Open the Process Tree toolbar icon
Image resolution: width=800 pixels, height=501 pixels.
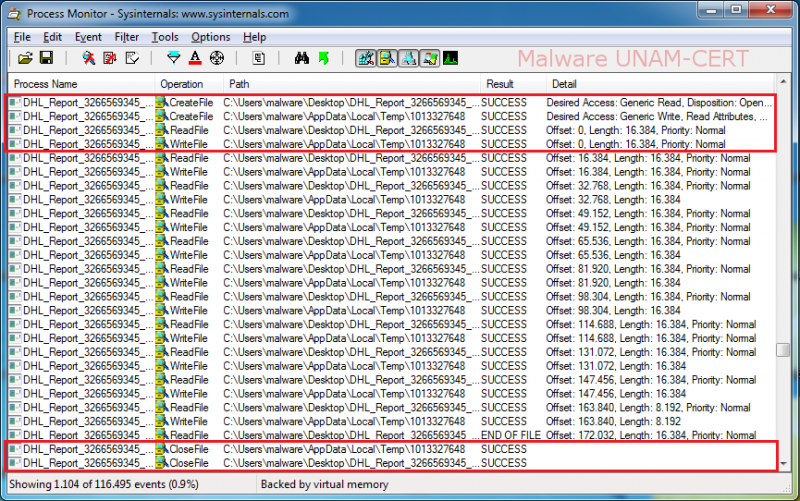(x=259, y=58)
